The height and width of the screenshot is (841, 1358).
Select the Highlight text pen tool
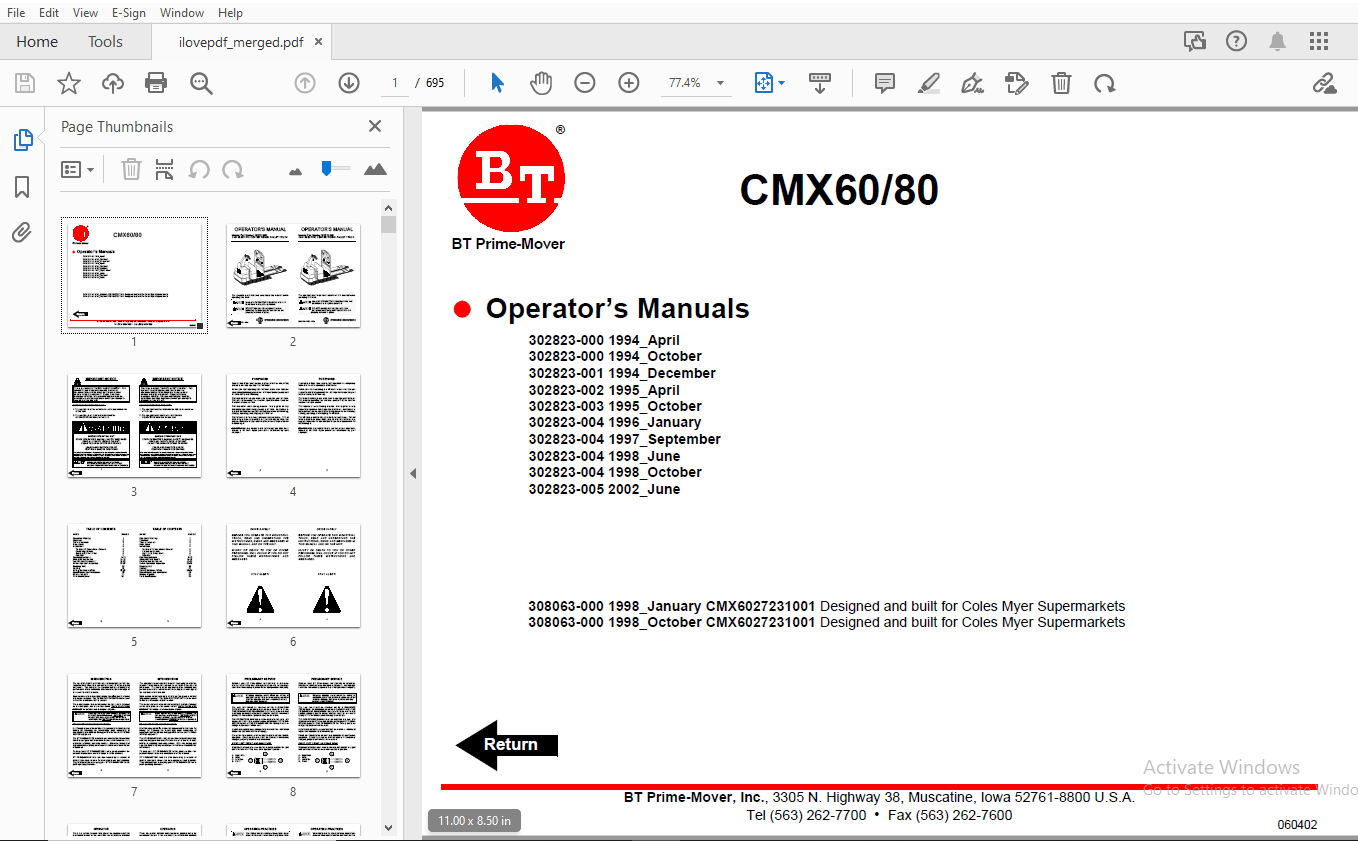pyautogui.click(x=929, y=83)
